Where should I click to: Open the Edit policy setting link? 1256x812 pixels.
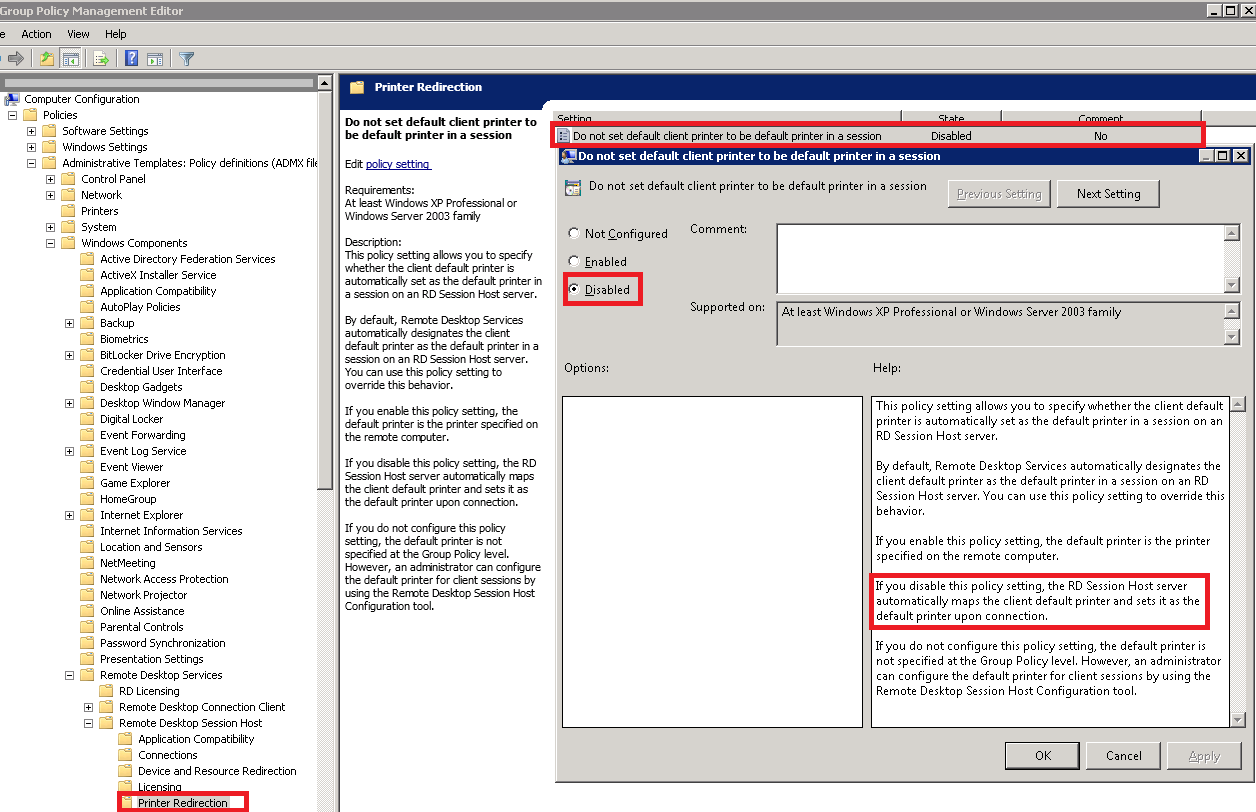tap(397, 164)
